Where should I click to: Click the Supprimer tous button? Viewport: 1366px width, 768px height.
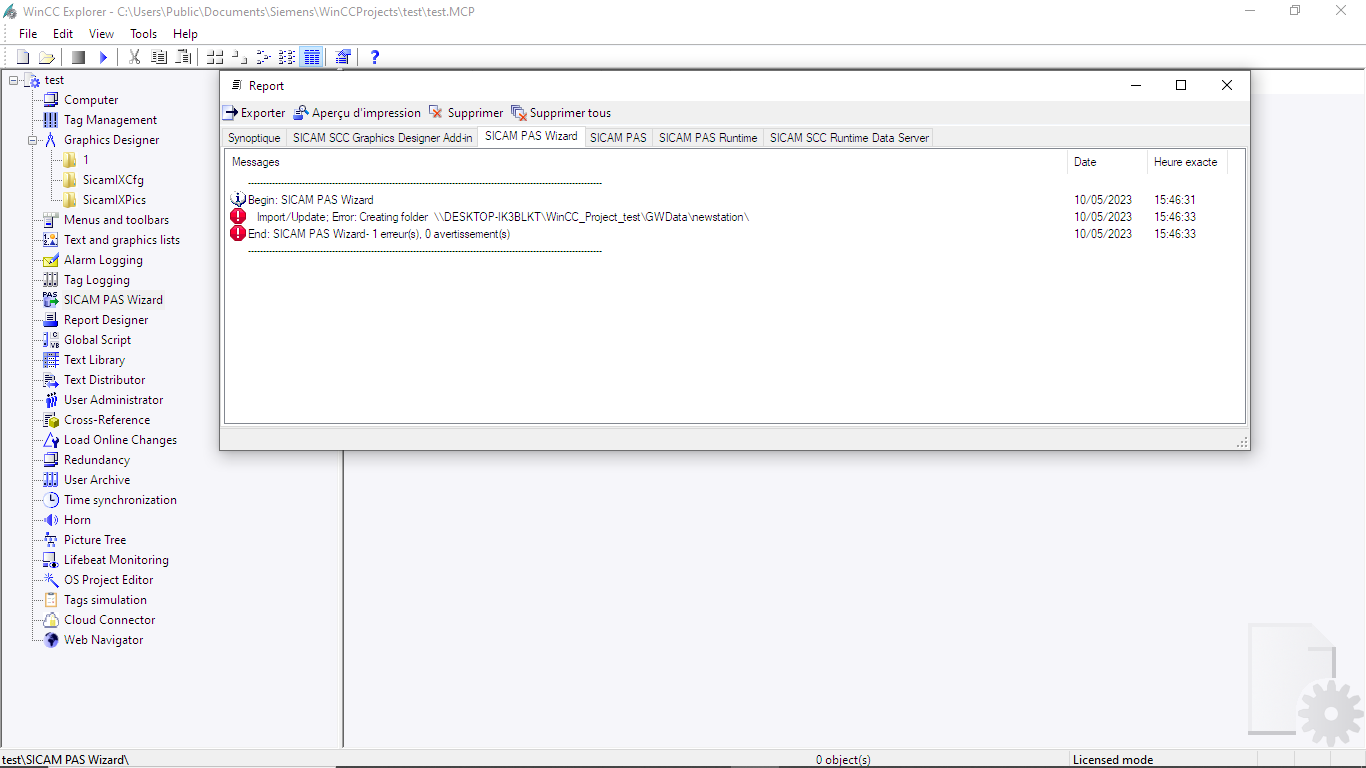pyautogui.click(x=561, y=113)
